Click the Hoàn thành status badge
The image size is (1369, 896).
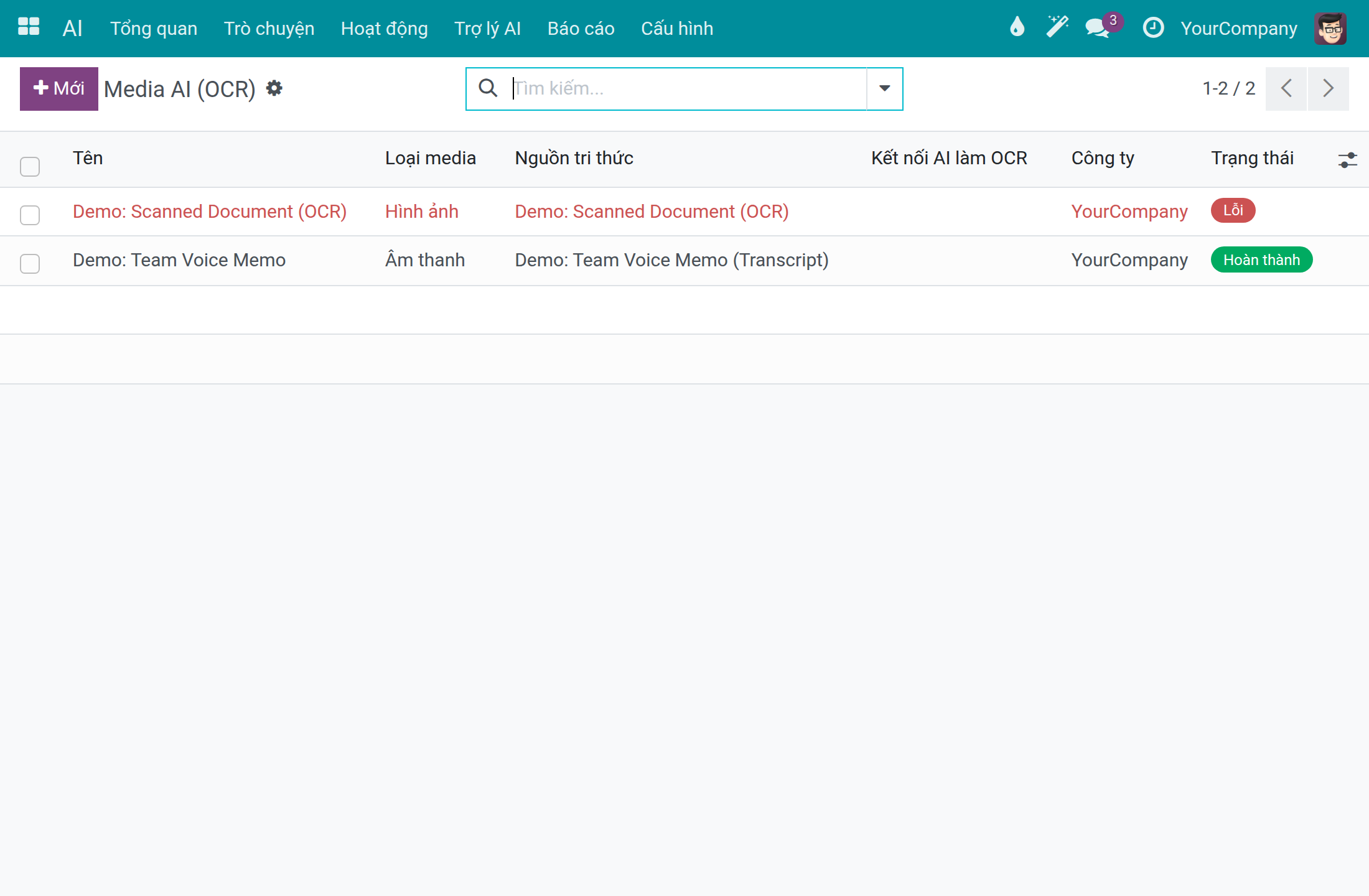click(x=1261, y=260)
